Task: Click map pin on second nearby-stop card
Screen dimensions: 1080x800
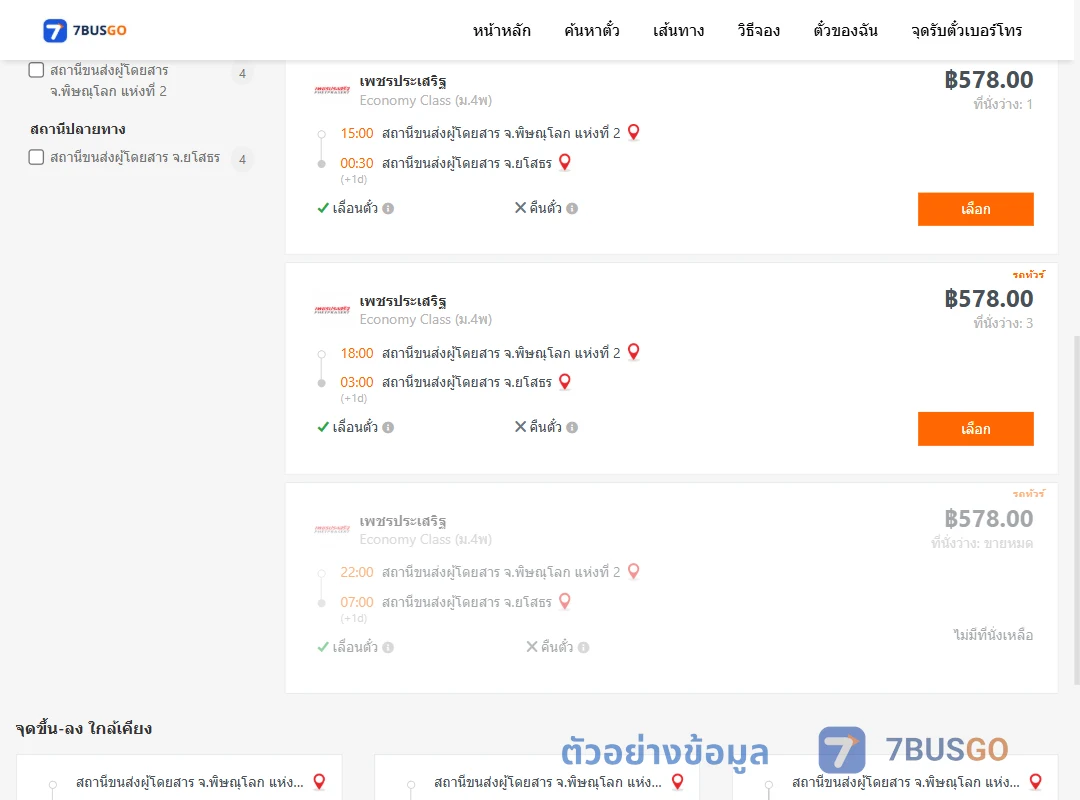Action: click(x=678, y=781)
